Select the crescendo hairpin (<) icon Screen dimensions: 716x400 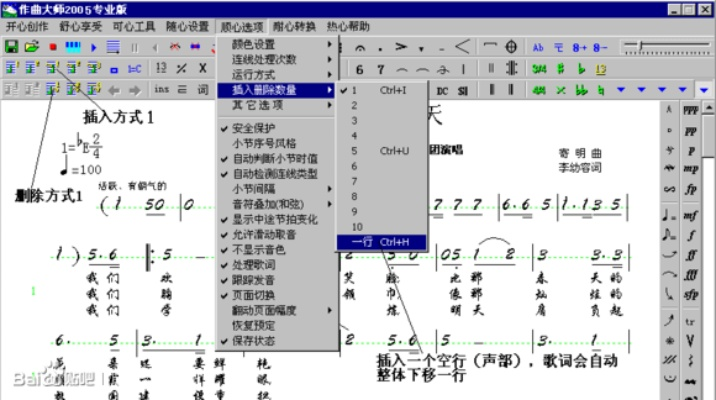462,46
